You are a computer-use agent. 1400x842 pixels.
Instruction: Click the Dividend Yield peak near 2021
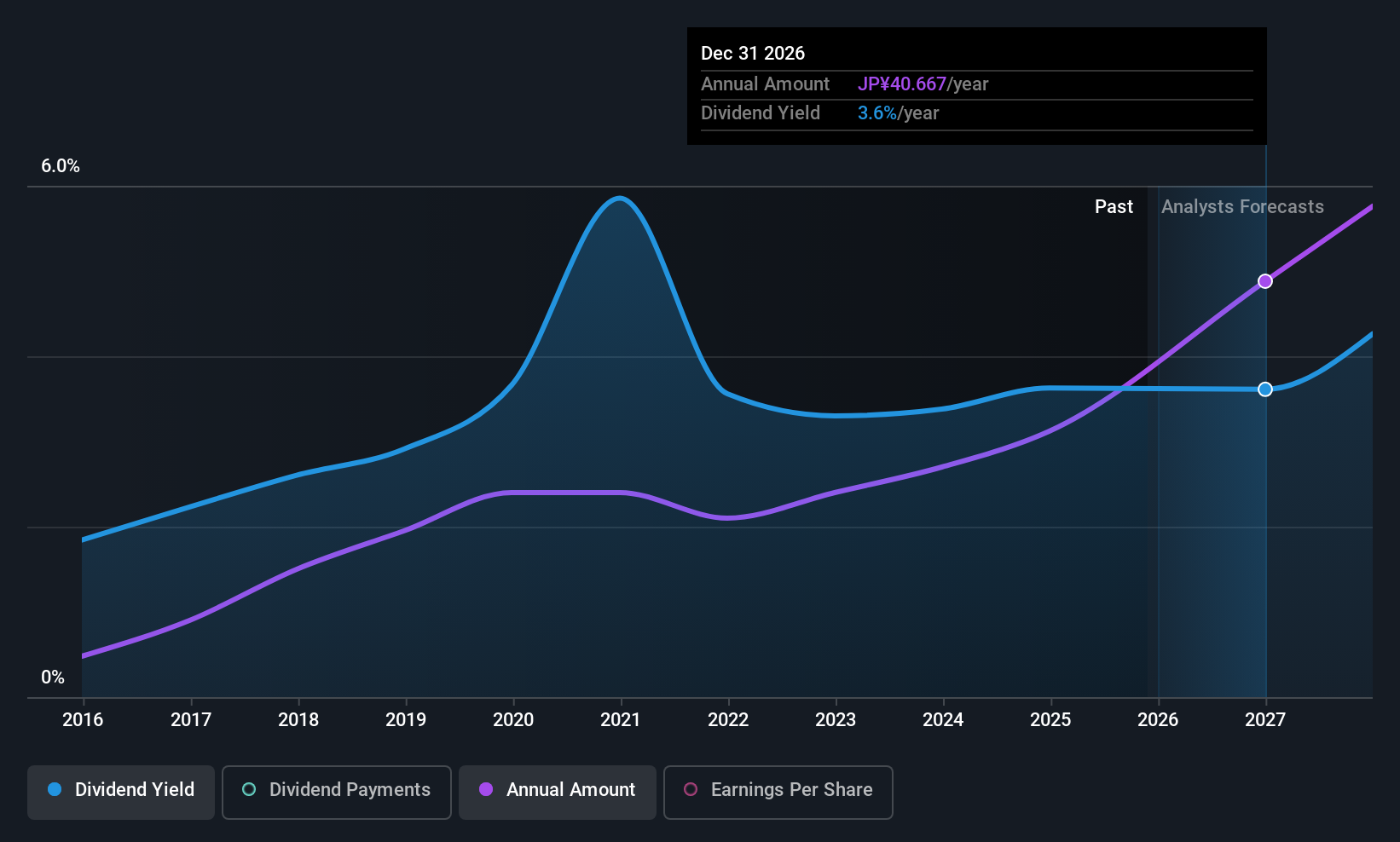point(620,199)
